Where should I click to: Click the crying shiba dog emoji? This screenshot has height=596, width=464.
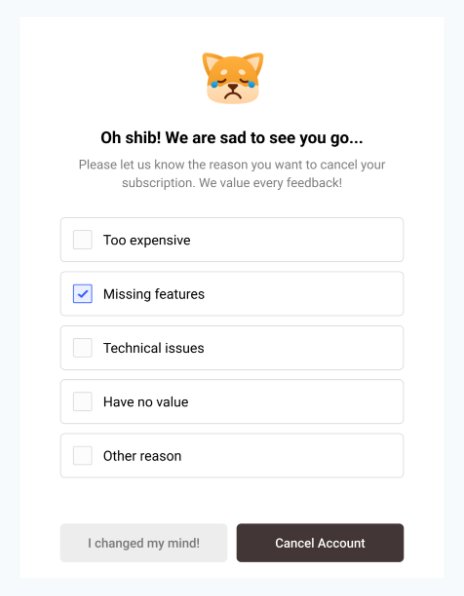pos(233,78)
